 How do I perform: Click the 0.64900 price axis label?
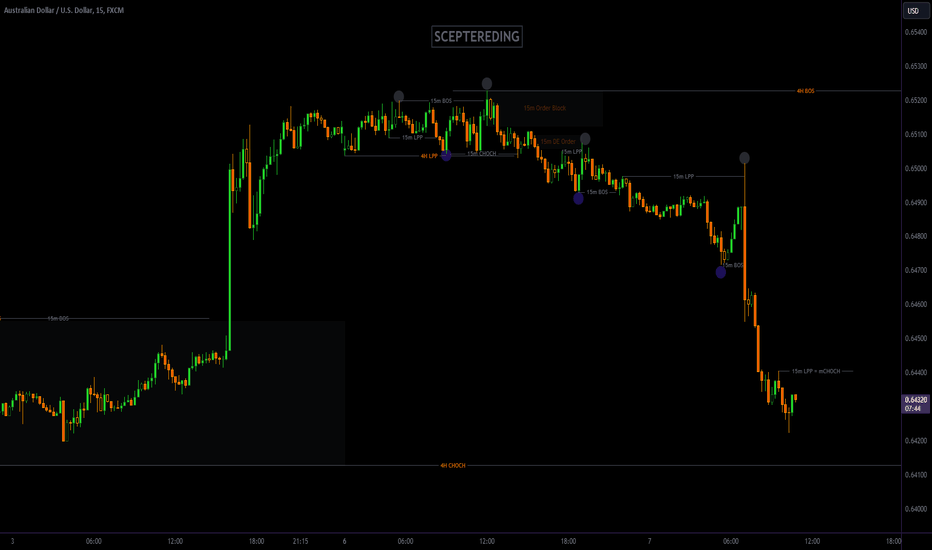[x=915, y=202]
